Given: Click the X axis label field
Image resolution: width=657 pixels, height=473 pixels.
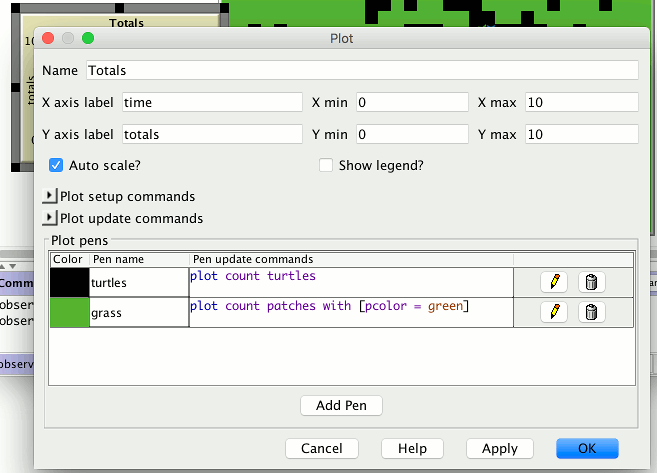Looking at the screenshot, I should 212,102.
